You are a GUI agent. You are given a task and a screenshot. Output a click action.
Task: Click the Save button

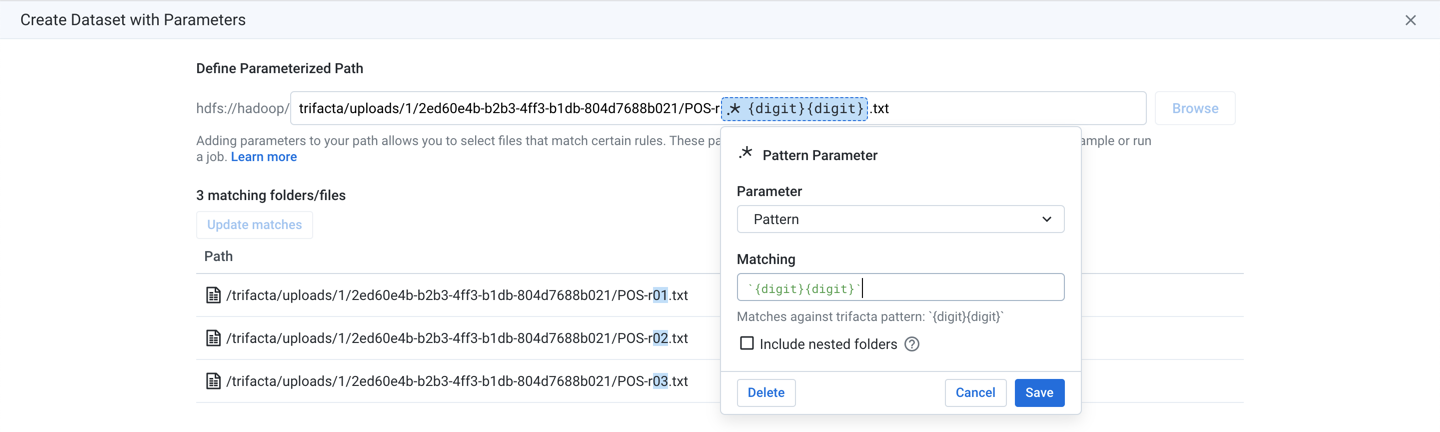pos(1039,393)
